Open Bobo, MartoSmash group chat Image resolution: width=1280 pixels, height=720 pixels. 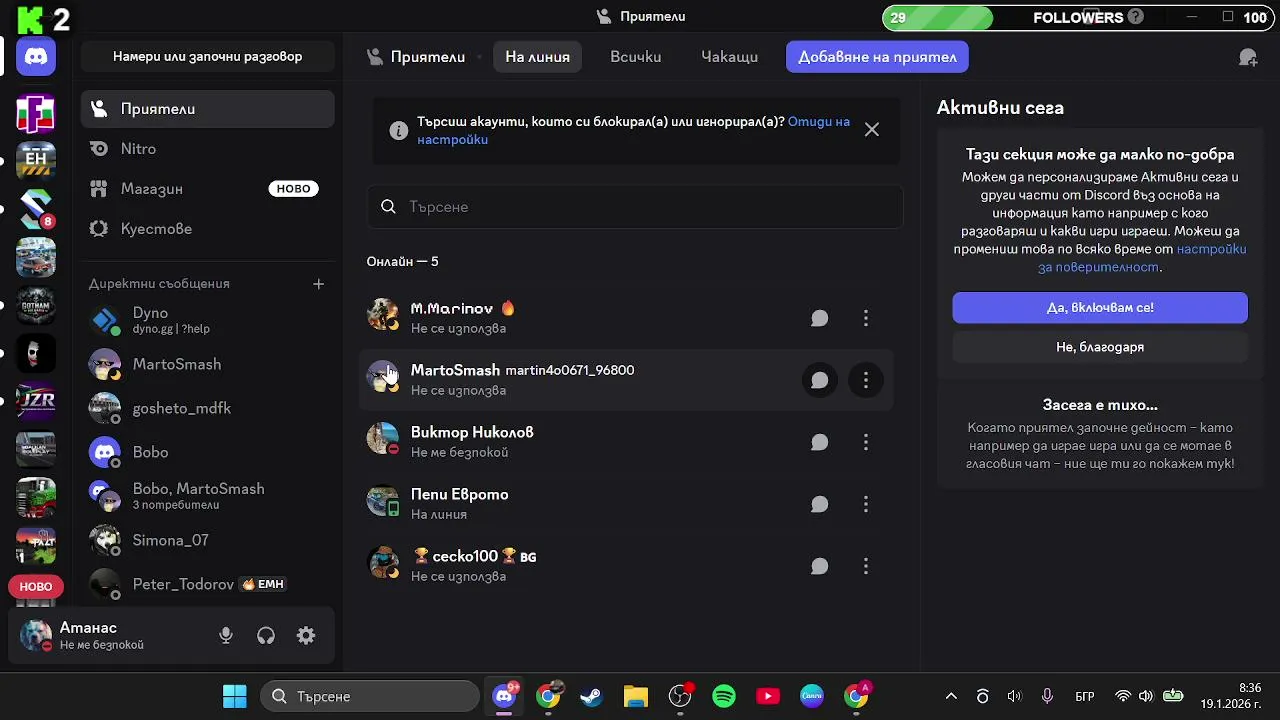[208, 496]
